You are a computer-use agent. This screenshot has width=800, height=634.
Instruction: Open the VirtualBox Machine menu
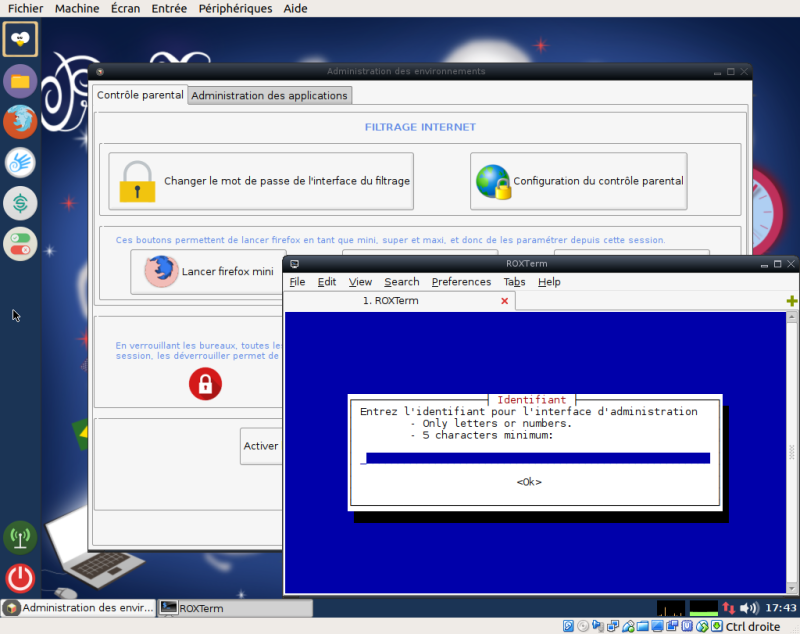77,9
